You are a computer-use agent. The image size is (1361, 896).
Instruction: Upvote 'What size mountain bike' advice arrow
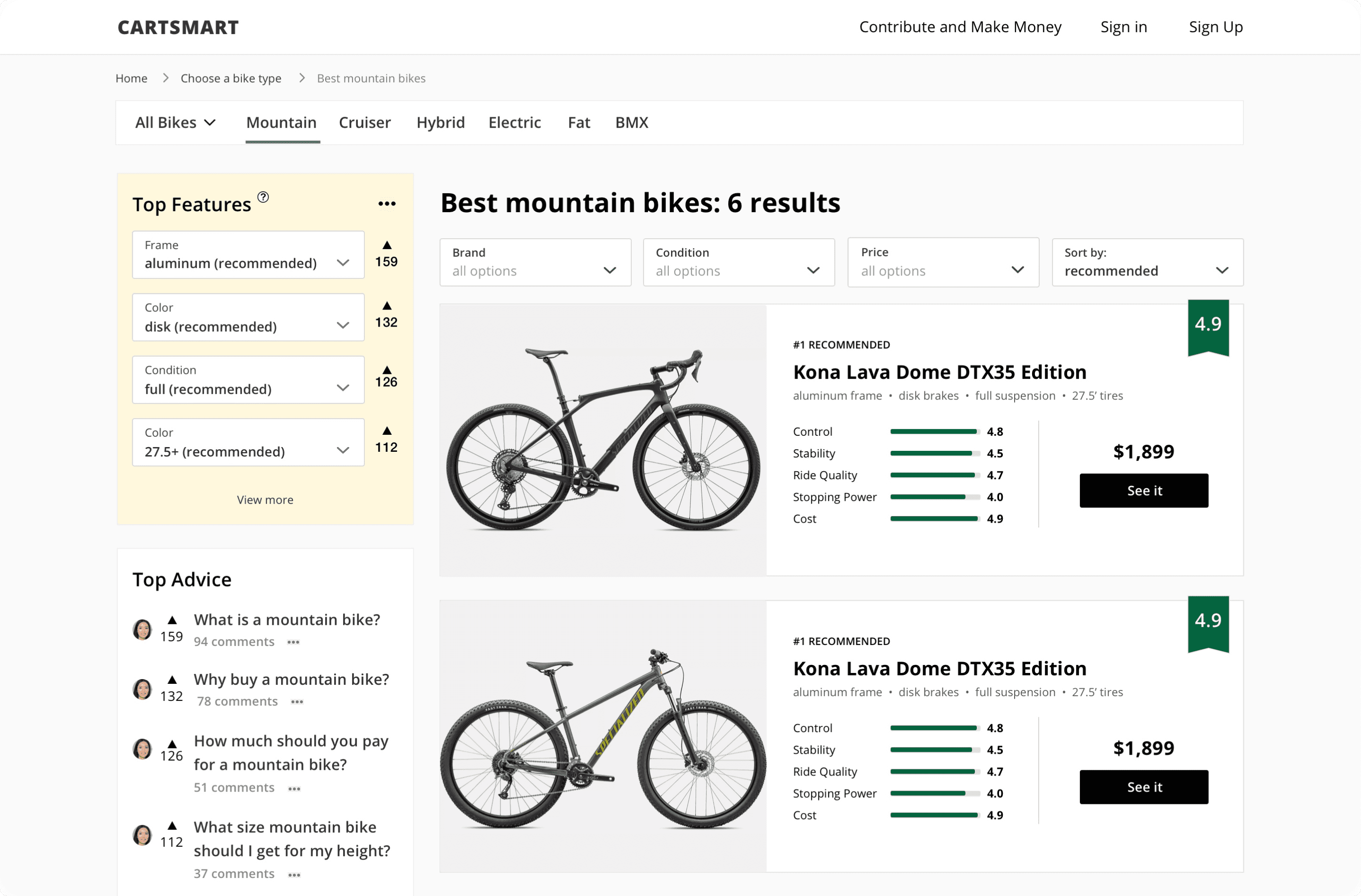(172, 826)
